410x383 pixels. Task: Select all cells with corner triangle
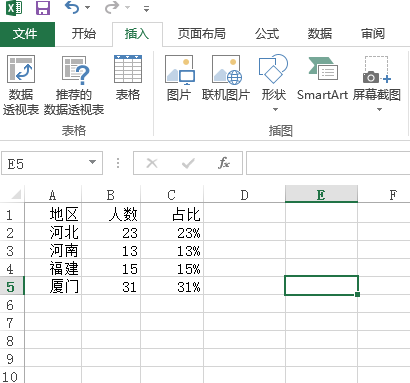pos(15,194)
